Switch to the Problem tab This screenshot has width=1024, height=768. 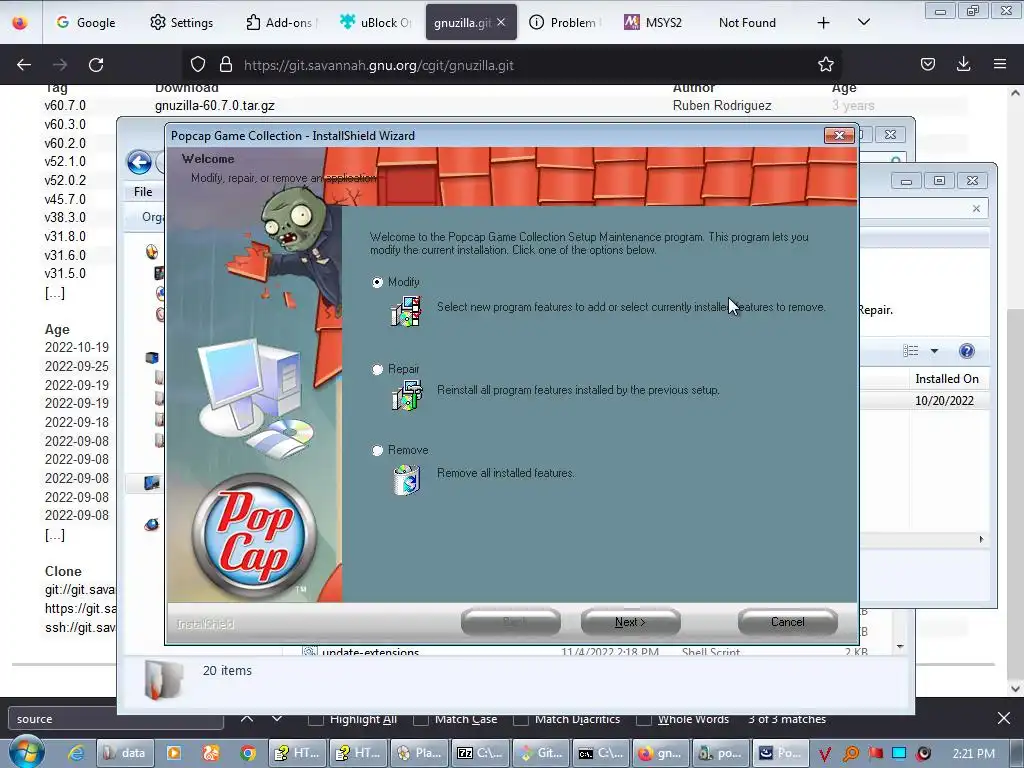564,22
